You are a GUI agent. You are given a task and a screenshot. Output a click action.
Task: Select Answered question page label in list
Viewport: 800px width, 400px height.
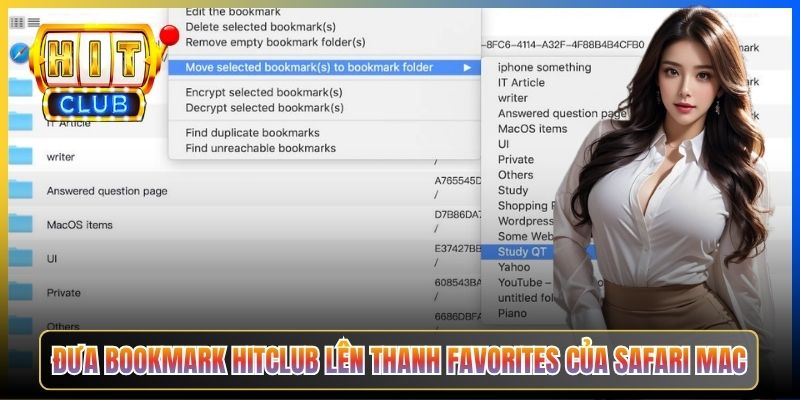click(x=107, y=191)
